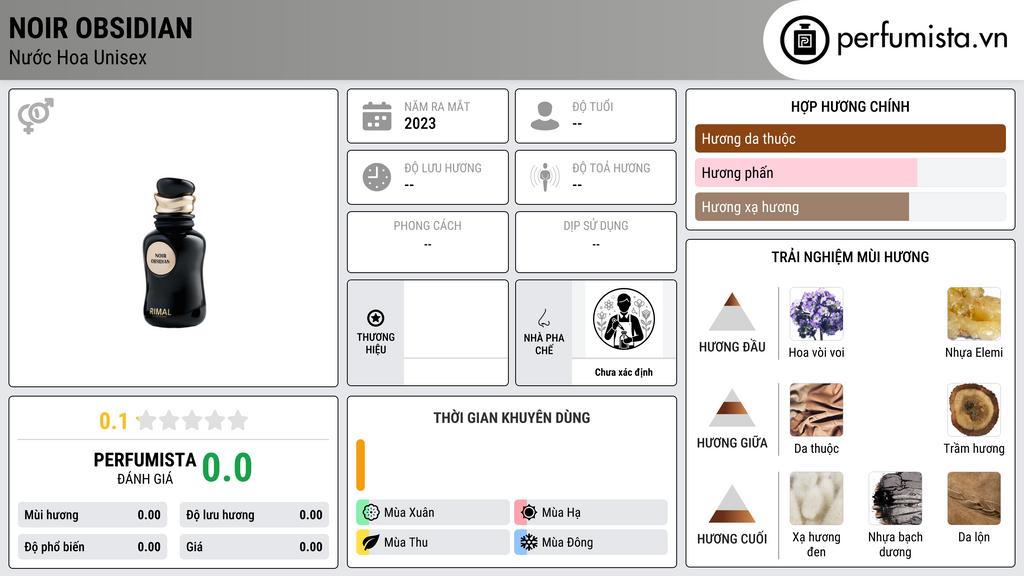
Task: Click the first star in the rating row
Action: click(x=147, y=420)
